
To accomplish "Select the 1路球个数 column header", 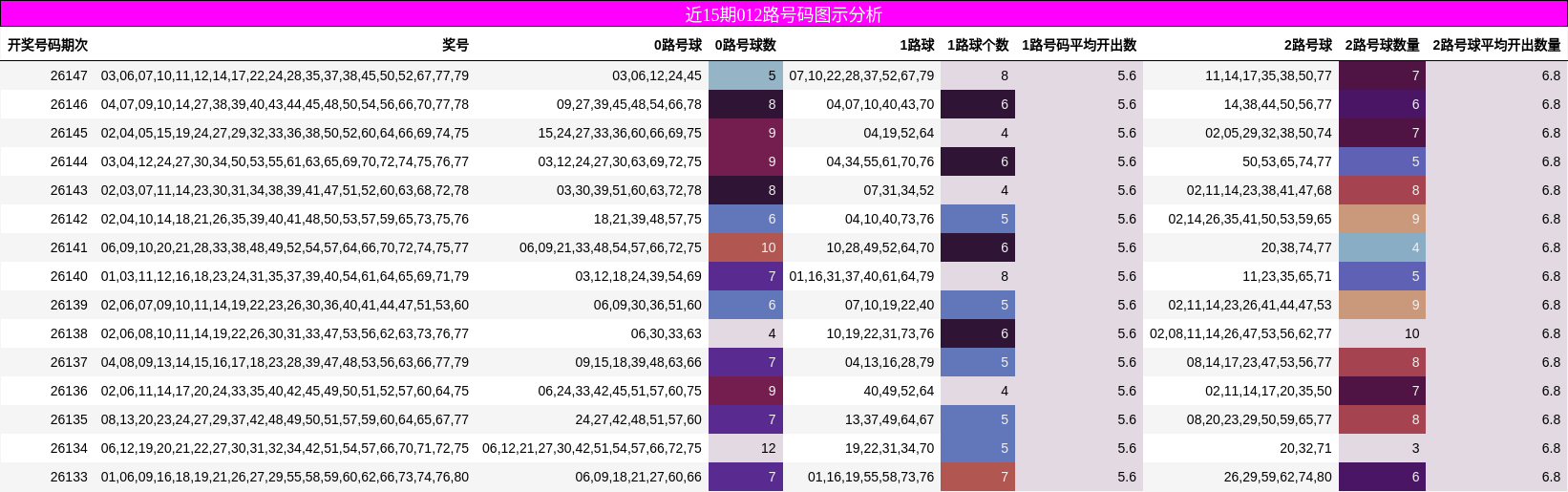I will (978, 45).
